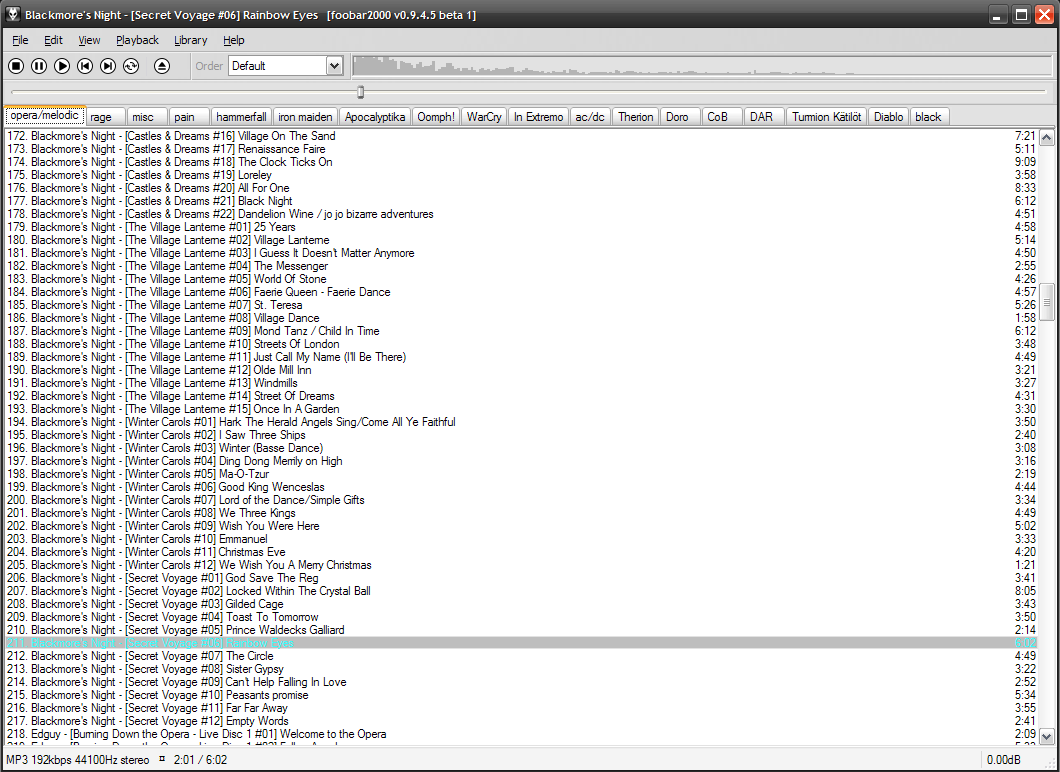The height and width of the screenshot is (772, 1060).
Task: Skip to the next track
Action: [108, 66]
